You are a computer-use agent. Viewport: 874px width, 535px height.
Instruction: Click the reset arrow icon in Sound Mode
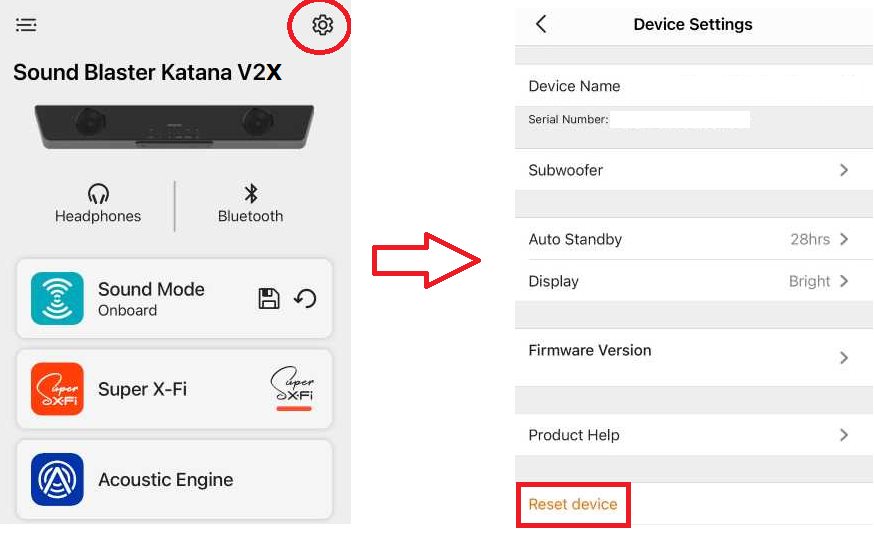pyautogui.click(x=305, y=298)
